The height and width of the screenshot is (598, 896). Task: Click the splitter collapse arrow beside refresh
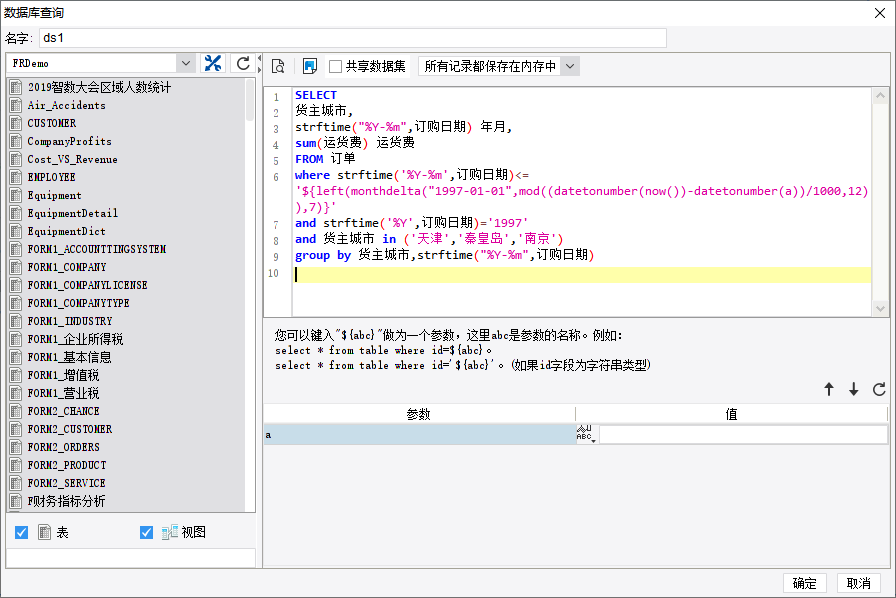[x=259, y=58]
